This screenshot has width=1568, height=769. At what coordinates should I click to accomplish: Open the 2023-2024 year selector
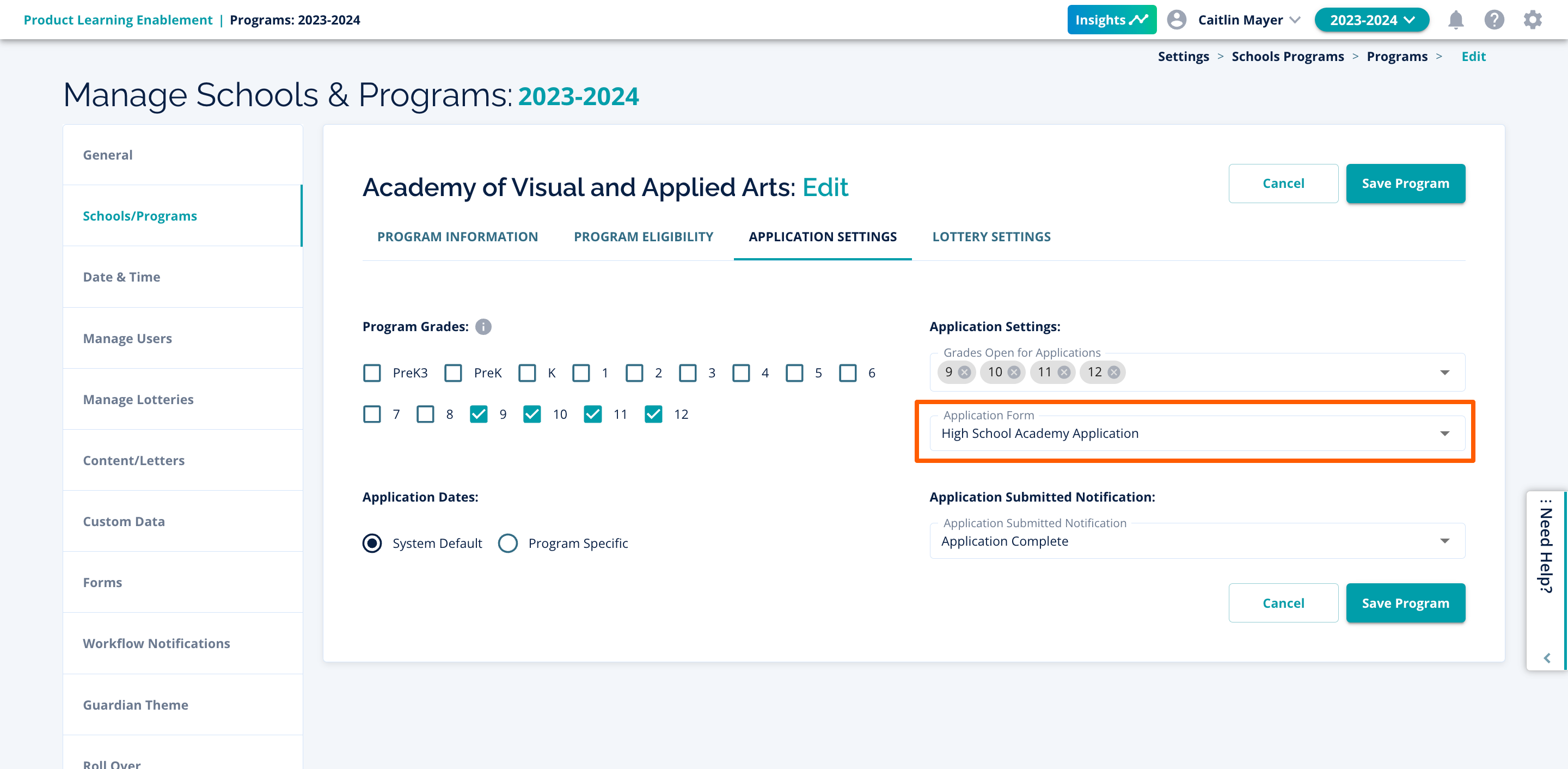1371,20
